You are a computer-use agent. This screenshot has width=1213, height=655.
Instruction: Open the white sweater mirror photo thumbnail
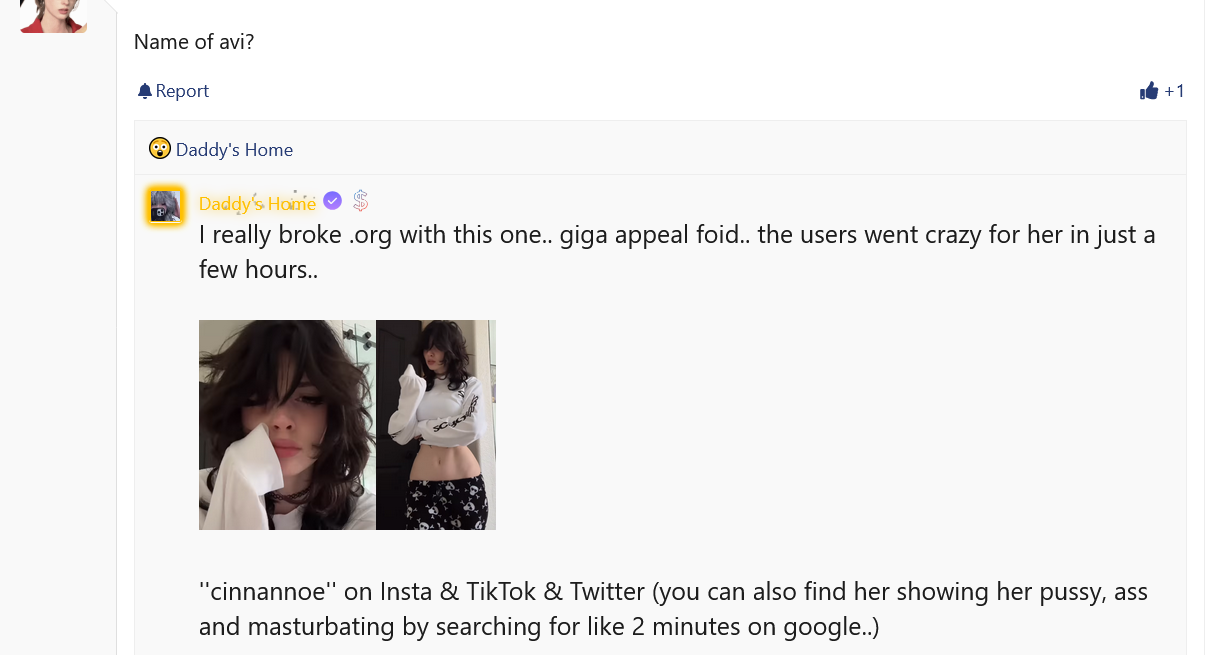point(436,425)
